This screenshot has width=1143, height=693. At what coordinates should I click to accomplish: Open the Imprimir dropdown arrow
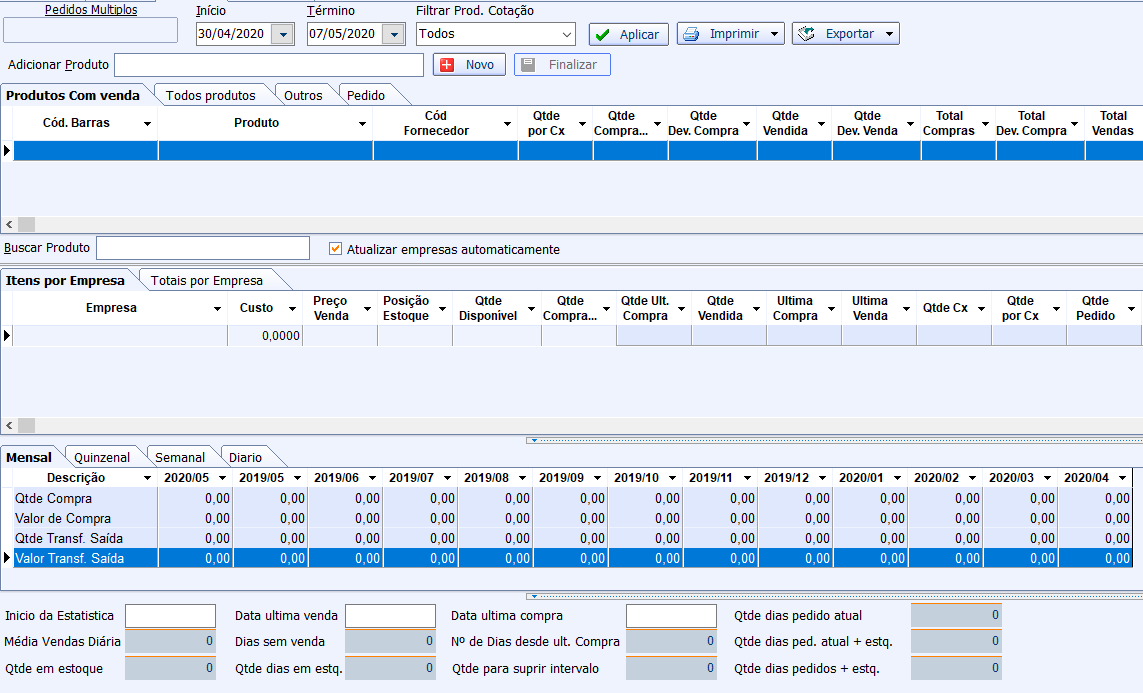pyautogui.click(x=774, y=34)
